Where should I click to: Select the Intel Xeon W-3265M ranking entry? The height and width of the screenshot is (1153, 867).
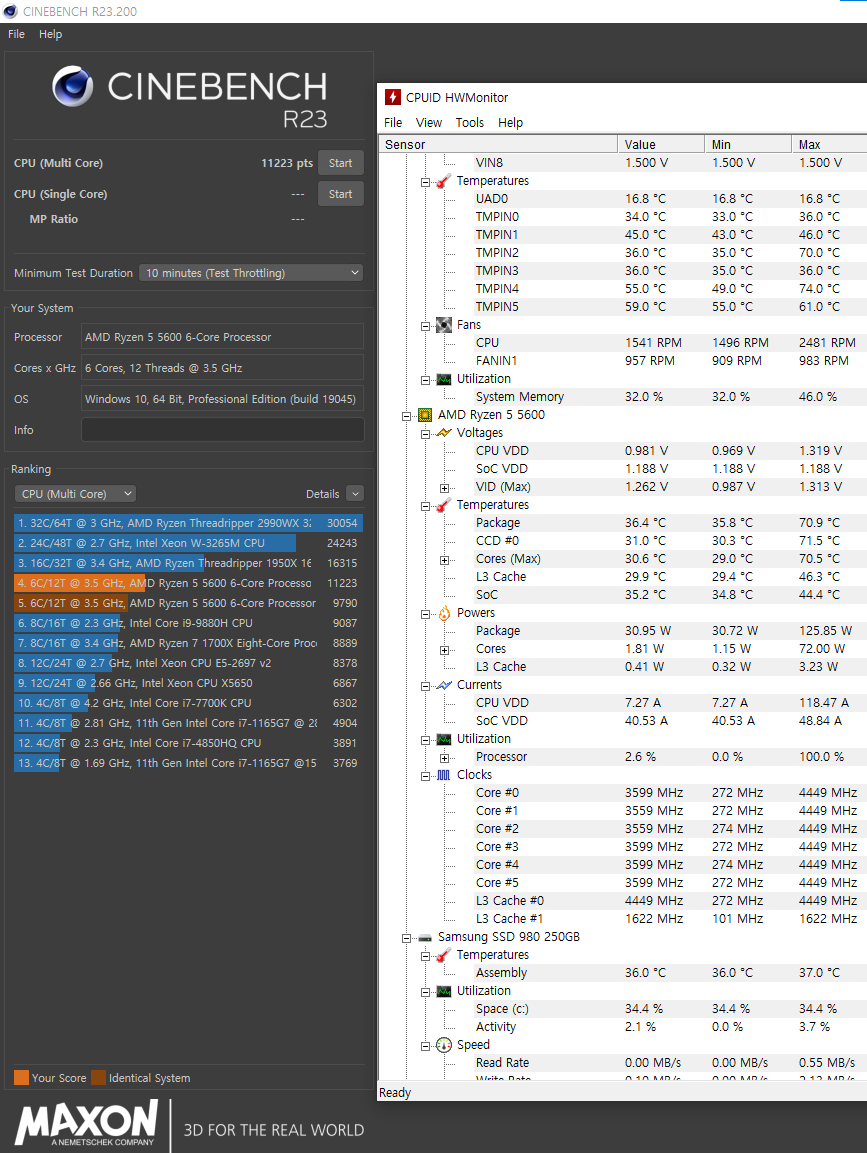pos(188,543)
